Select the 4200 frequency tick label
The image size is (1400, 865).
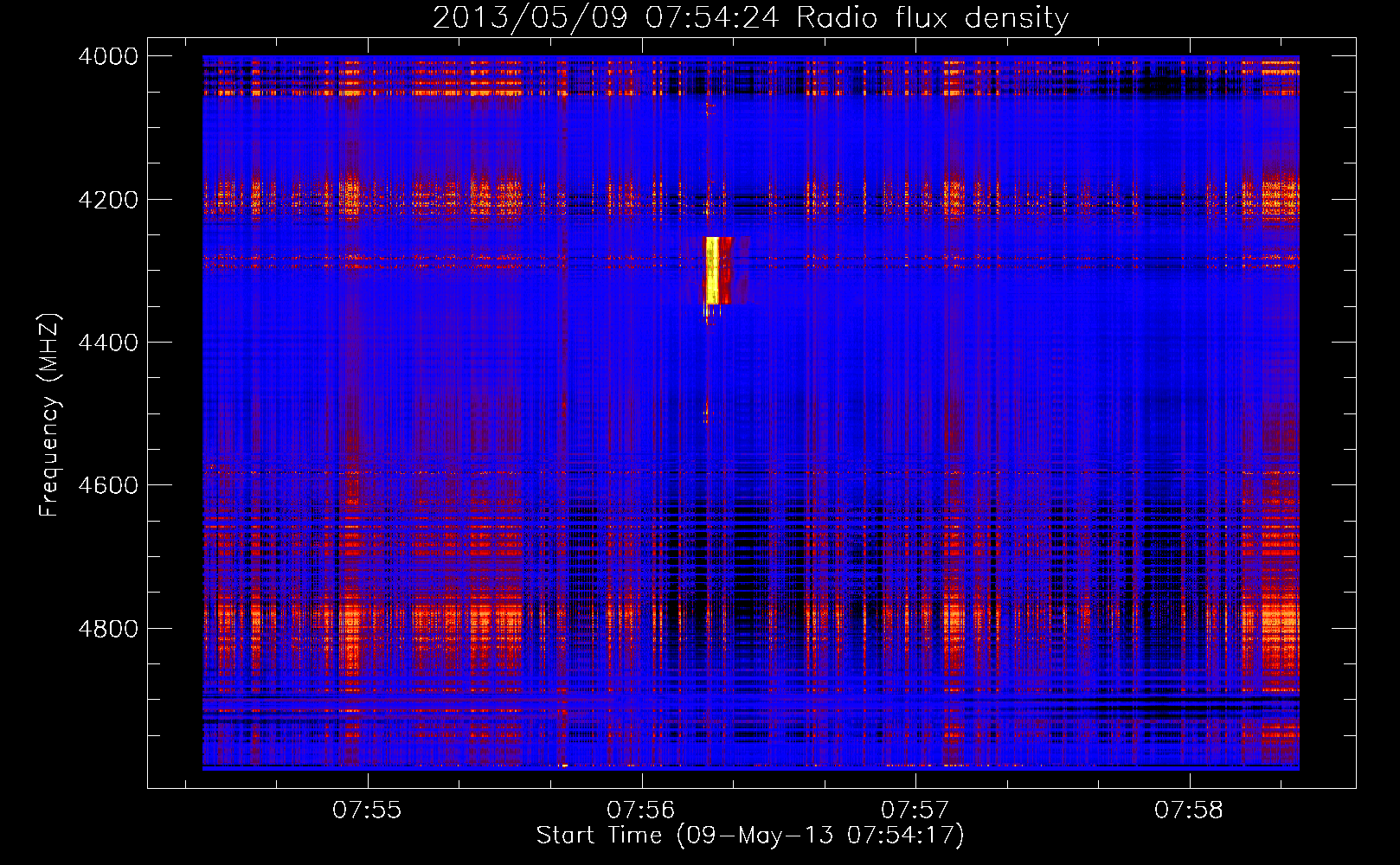click(108, 199)
